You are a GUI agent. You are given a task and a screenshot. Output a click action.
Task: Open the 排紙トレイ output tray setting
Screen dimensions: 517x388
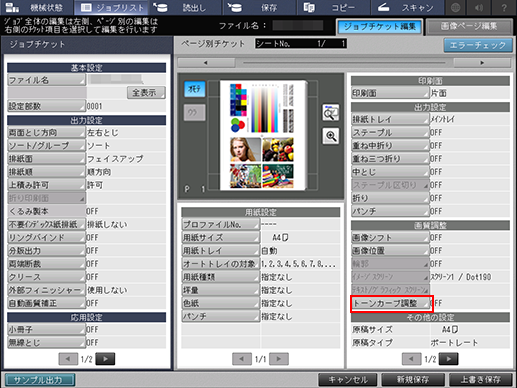[390, 119]
